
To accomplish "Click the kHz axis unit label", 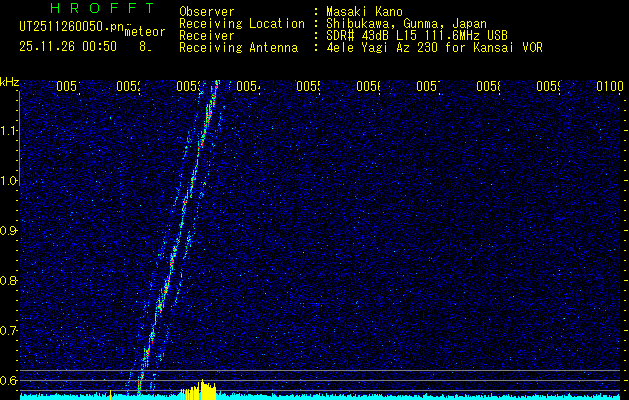I will point(10,83).
